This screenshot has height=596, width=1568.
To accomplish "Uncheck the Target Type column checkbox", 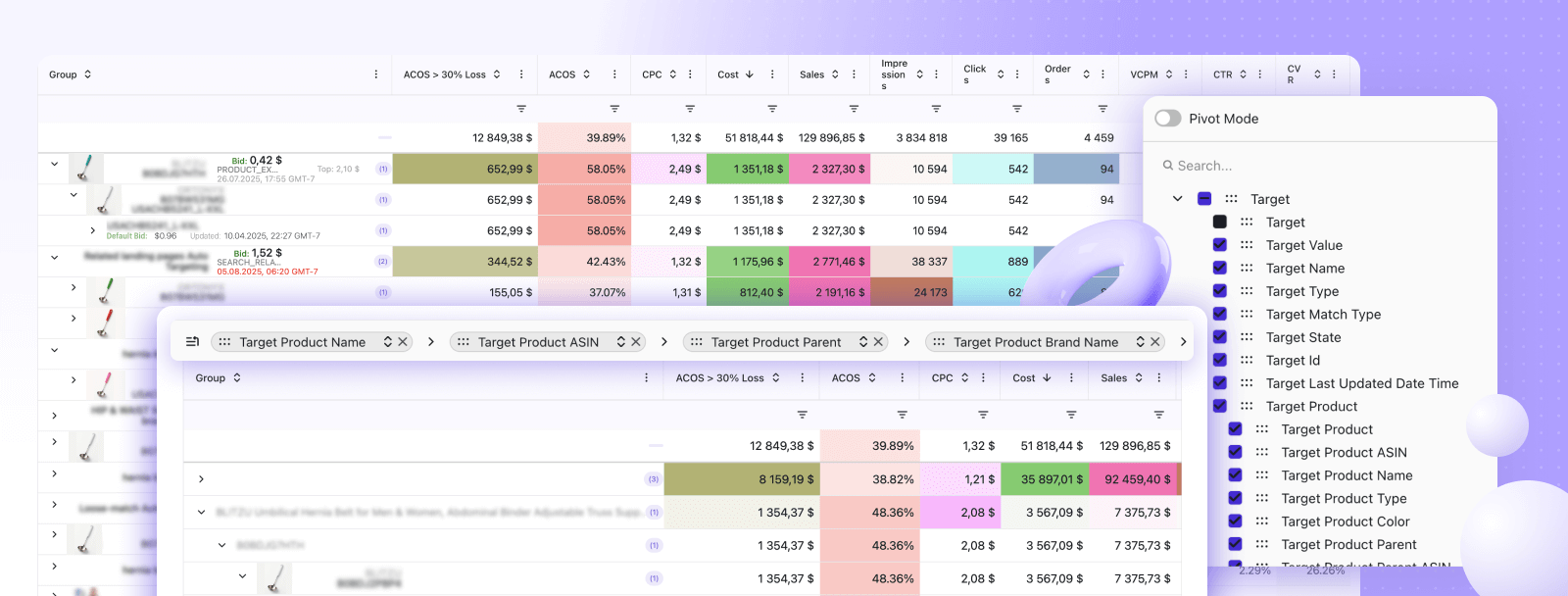I will [x=1220, y=291].
